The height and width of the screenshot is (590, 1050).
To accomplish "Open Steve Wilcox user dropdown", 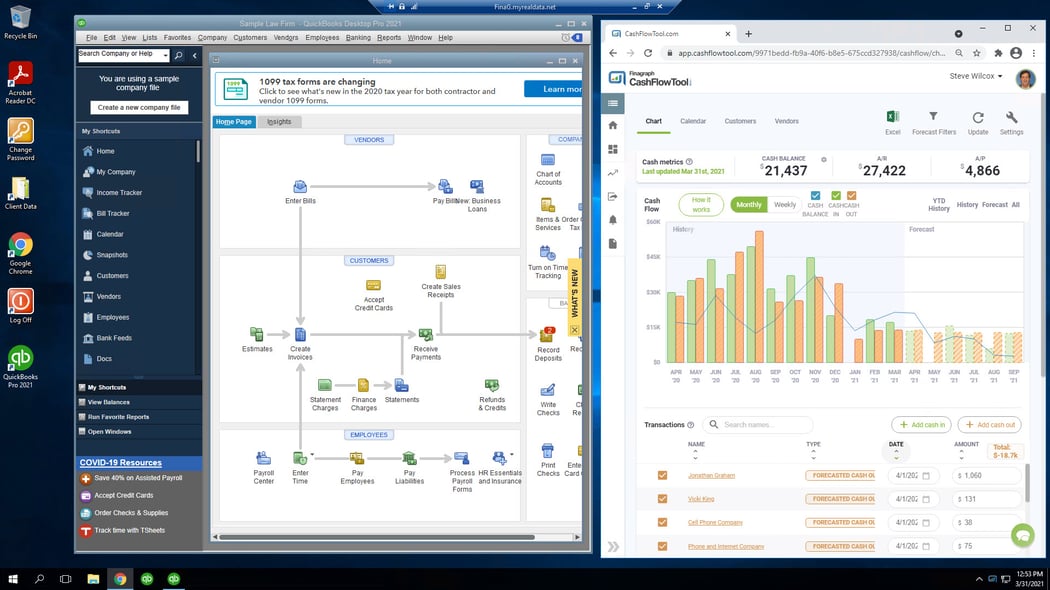I will point(976,76).
